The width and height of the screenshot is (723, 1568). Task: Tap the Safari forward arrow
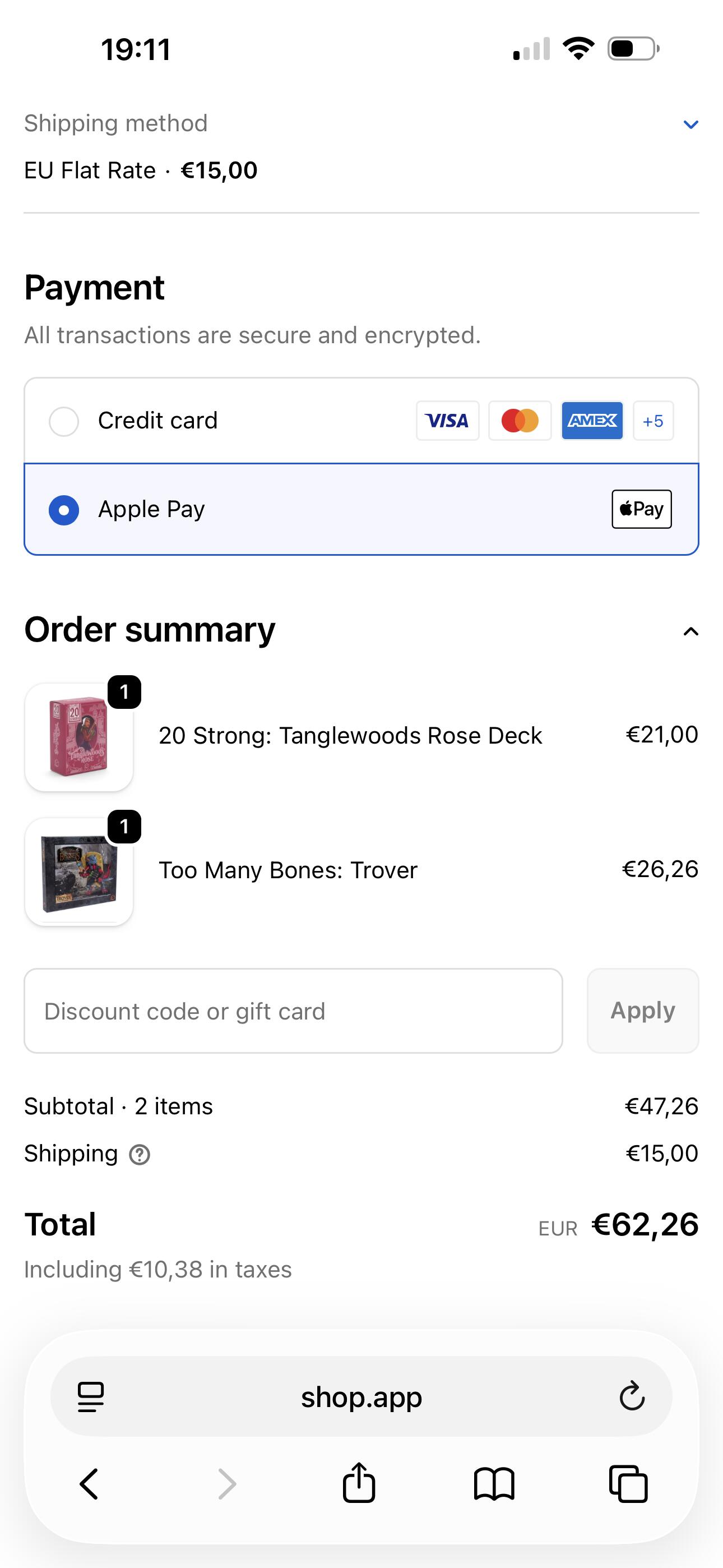(227, 1484)
